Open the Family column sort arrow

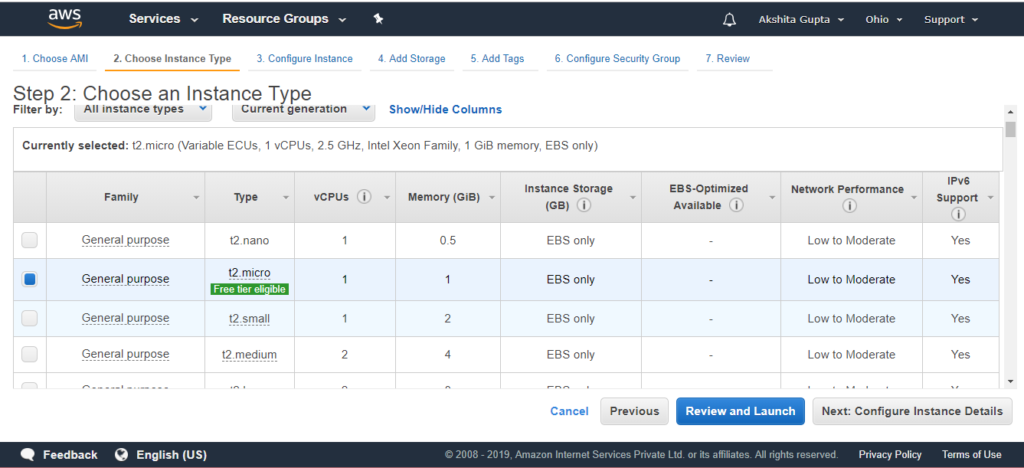197,197
